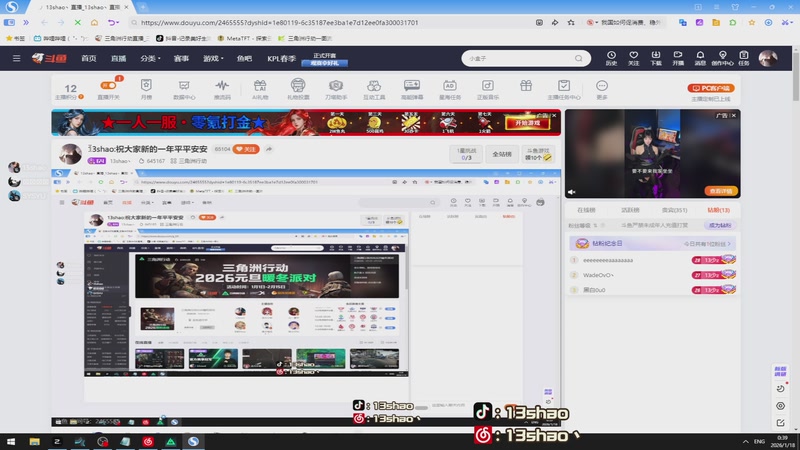Viewport: 800px width, 450px height.
Task: Open File Explorer on taskbar
Action: [34, 441]
